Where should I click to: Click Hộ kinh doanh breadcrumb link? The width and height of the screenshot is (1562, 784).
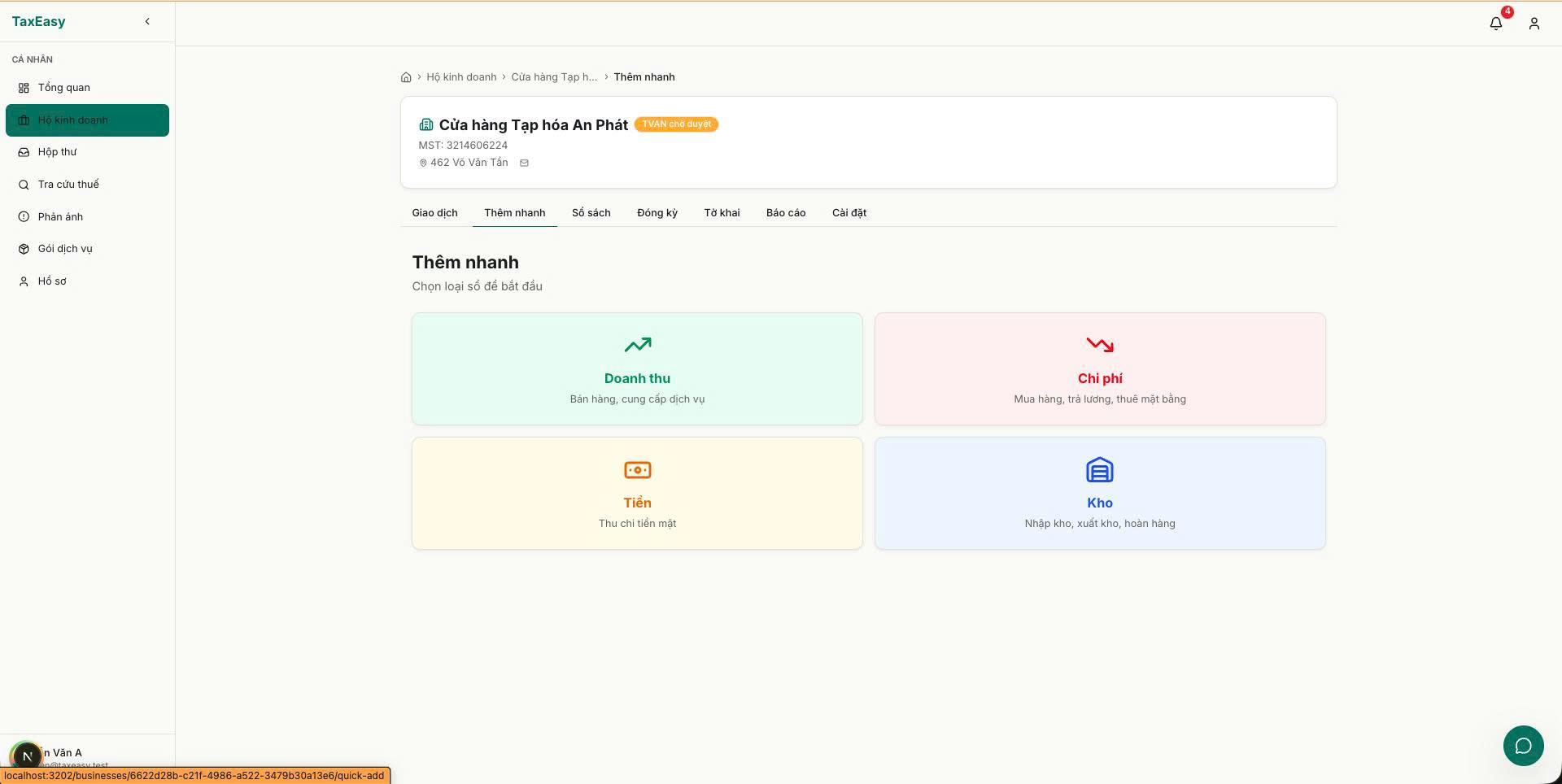click(461, 77)
